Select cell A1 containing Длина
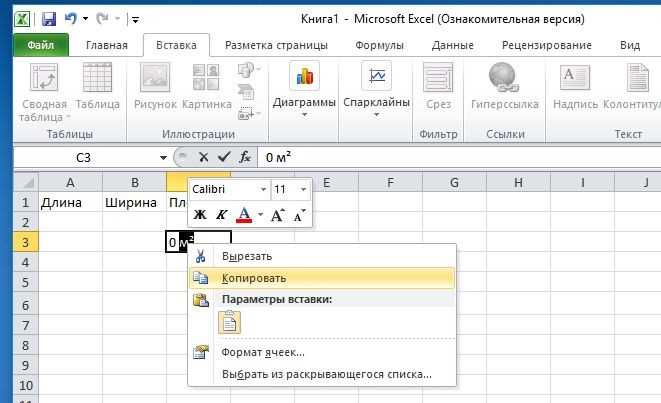 tap(70, 203)
